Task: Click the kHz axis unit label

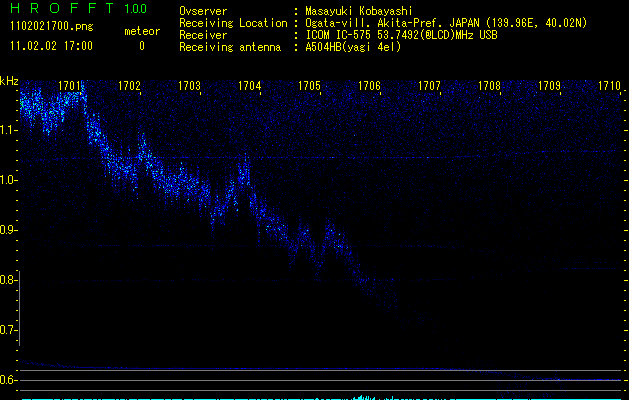Action: (x=9, y=81)
